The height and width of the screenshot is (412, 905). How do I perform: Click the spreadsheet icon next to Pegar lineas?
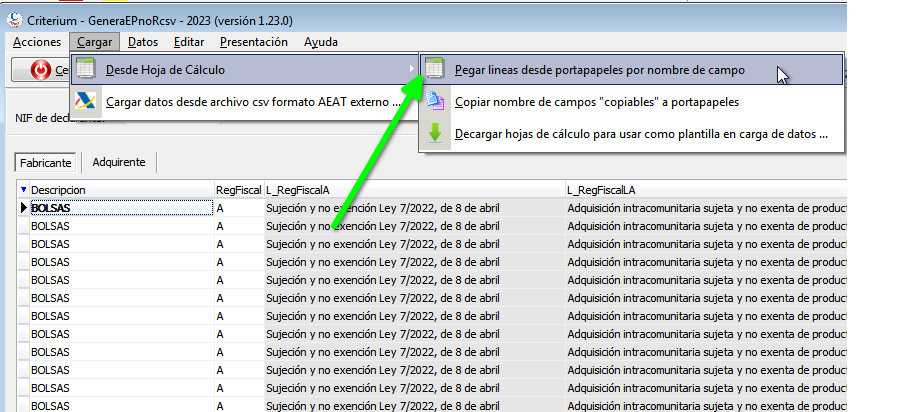coord(434,70)
